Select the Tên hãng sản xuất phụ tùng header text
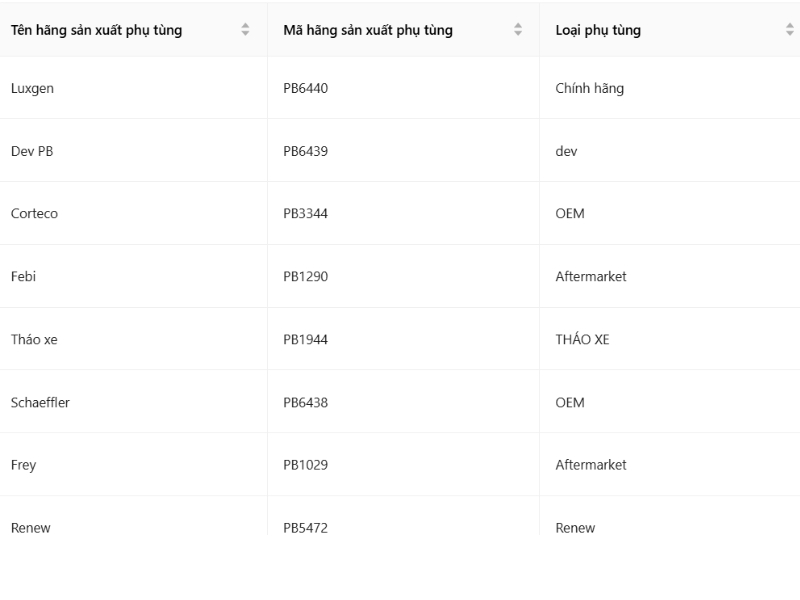Viewport: 800px width, 600px height. point(96,30)
